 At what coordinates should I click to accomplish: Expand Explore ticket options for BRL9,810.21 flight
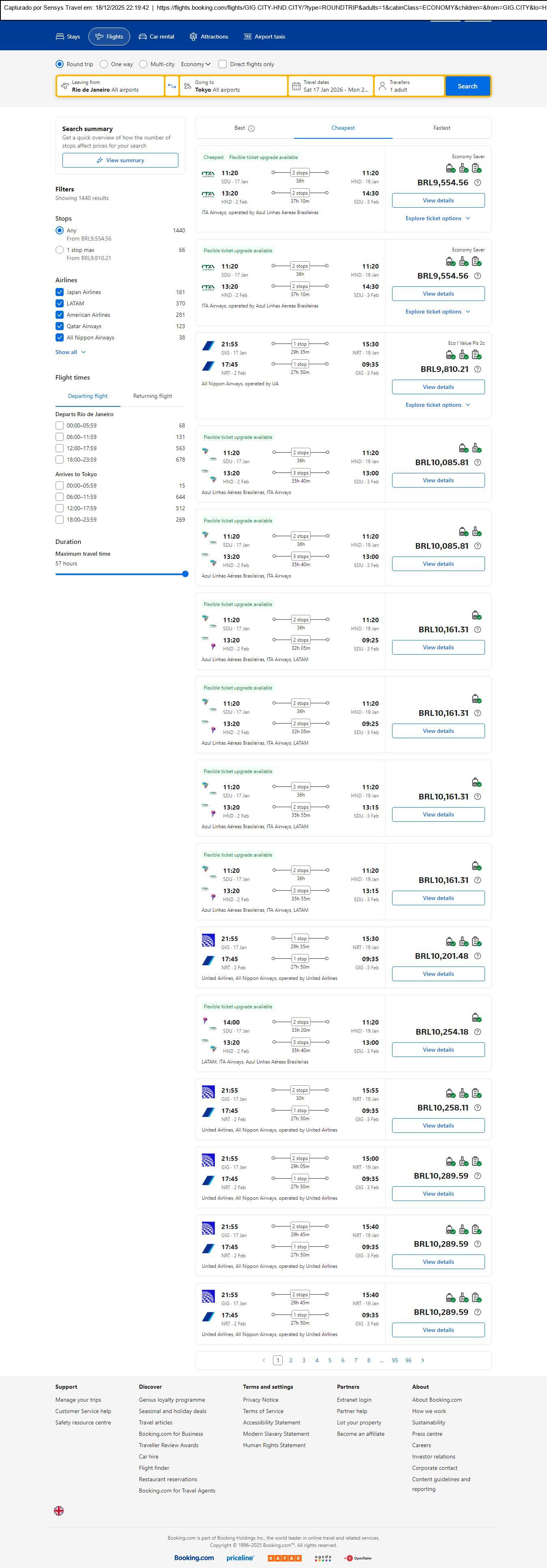[x=438, y=405]
